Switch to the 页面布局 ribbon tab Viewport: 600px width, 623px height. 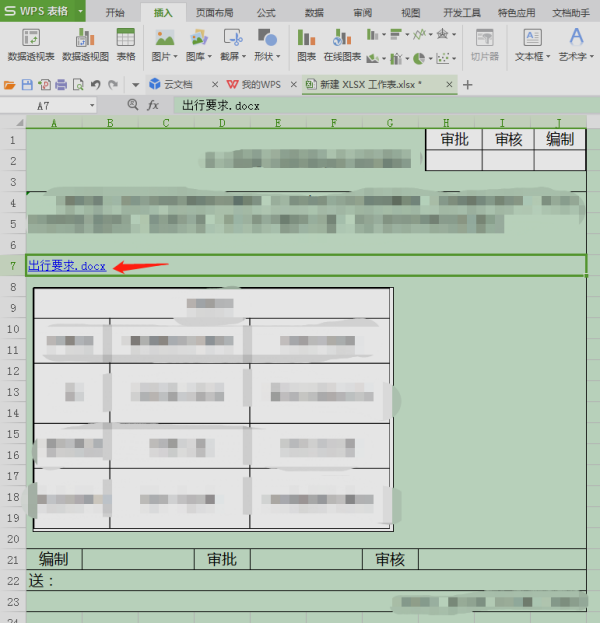tap(215, 13)
